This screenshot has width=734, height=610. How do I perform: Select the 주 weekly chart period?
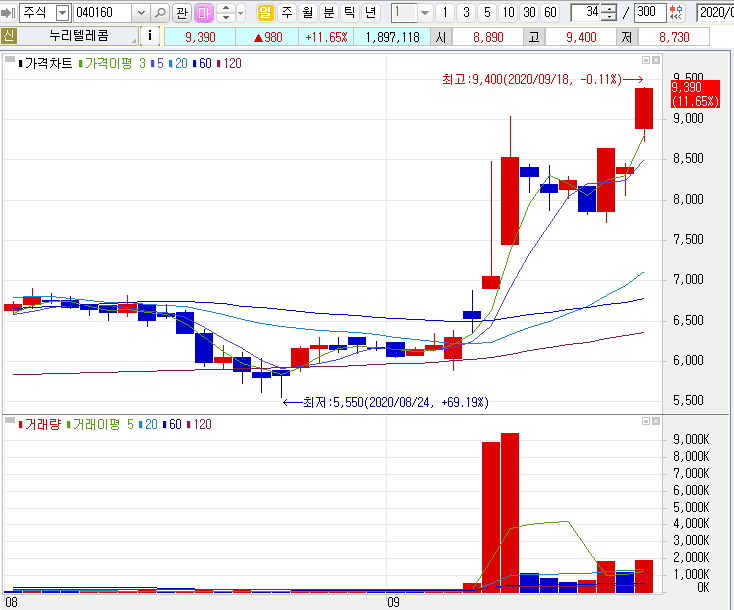[x=286, y=12]
